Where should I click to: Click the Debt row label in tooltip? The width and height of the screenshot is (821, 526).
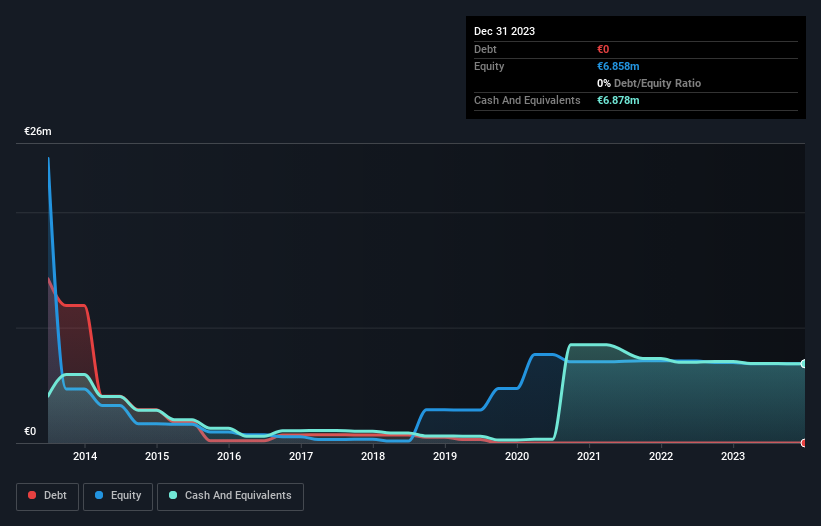click(x=485, y=49)
